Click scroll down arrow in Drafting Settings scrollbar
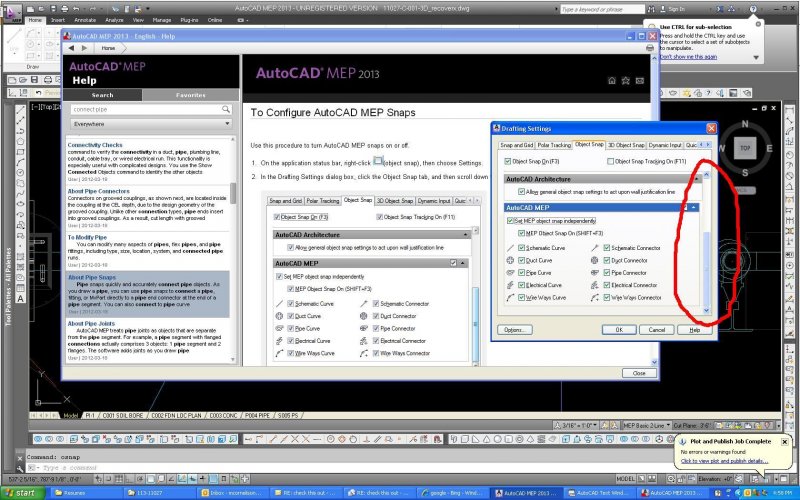800x500 pixels. coord(706,310)
